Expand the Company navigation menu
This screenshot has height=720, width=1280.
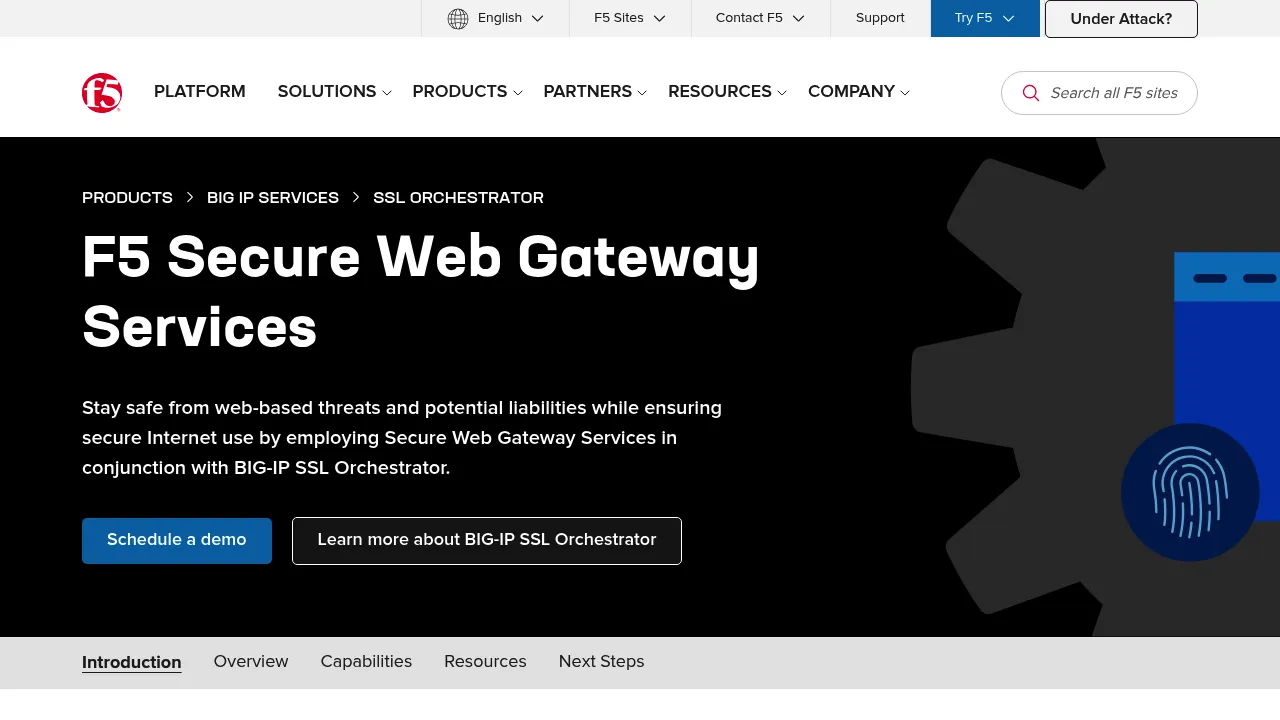click(x=858, y=92)
